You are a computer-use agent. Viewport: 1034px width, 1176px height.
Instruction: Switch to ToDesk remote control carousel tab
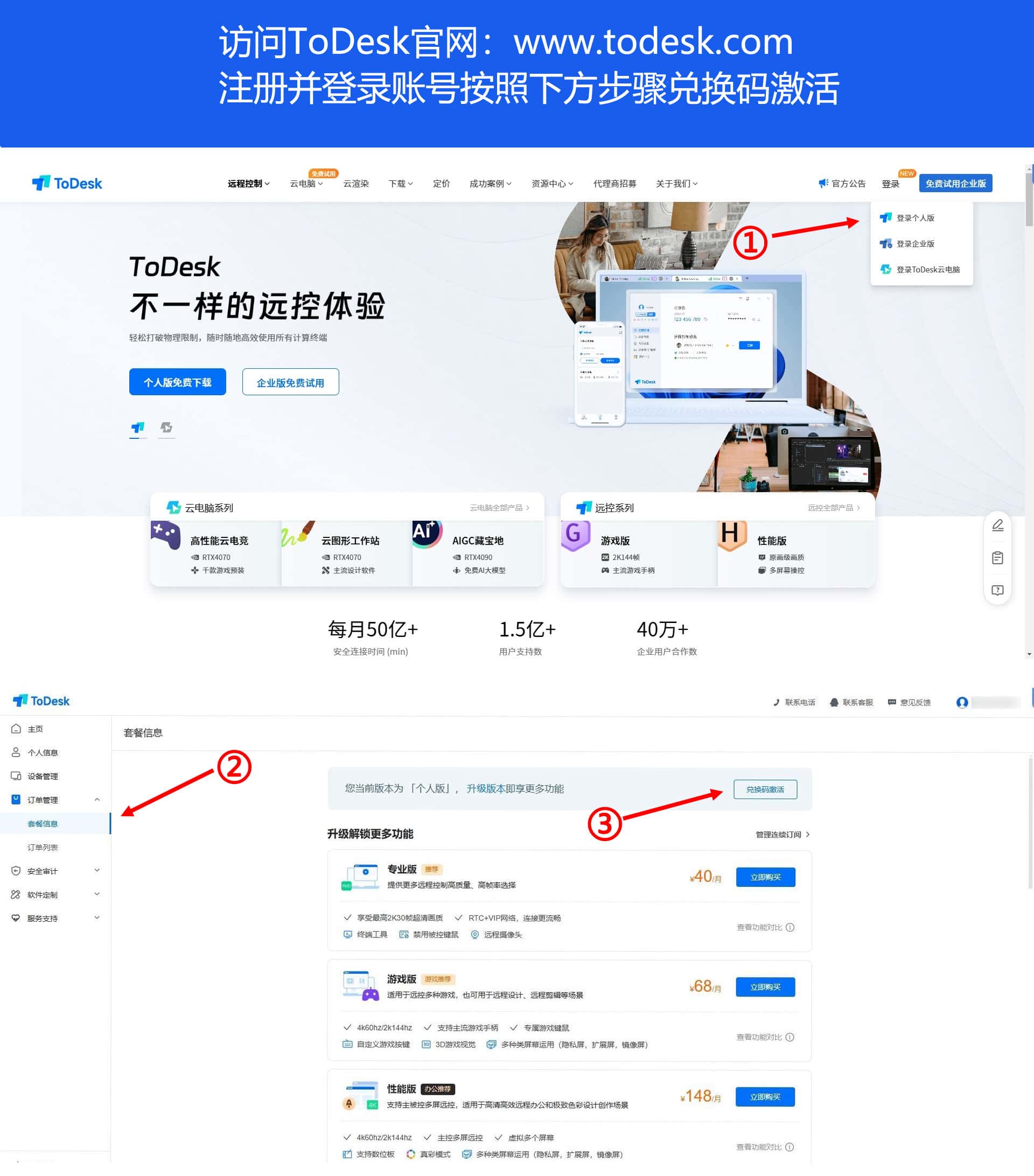click(137, 428)
